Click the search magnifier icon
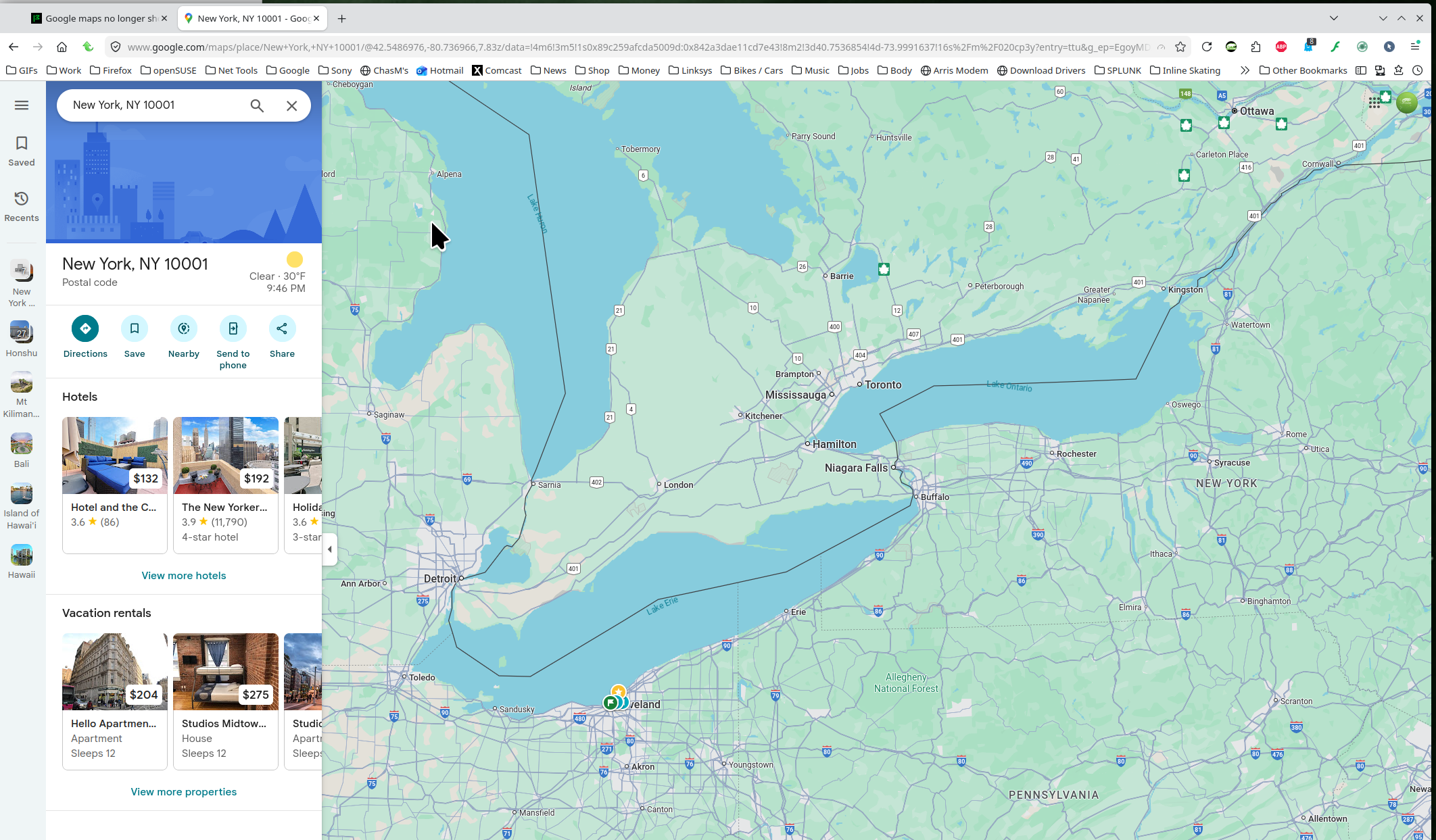Image resolution: width=1436 pixels, height=840 pixels. 257,105
